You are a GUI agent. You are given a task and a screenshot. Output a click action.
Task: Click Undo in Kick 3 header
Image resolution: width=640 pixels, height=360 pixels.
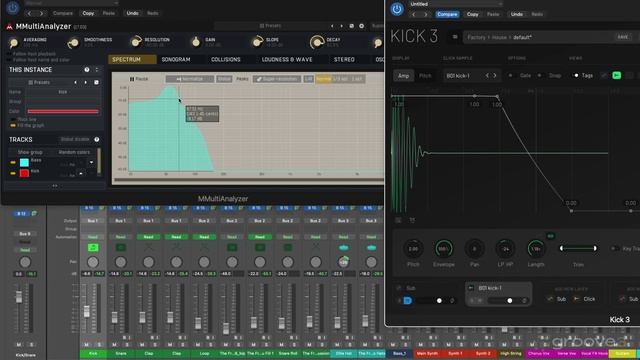coord(516,14)
